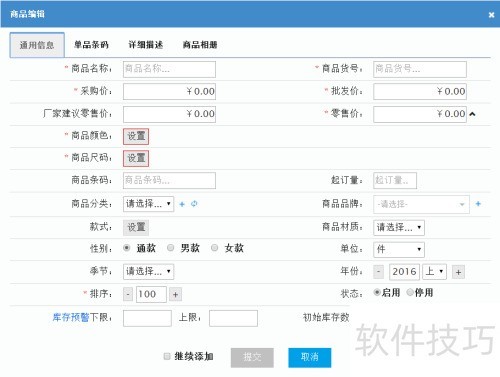Set 商品尺码 with its 设置 button
The width and height of the screenshot is (500, 377).
pos(136,158)
